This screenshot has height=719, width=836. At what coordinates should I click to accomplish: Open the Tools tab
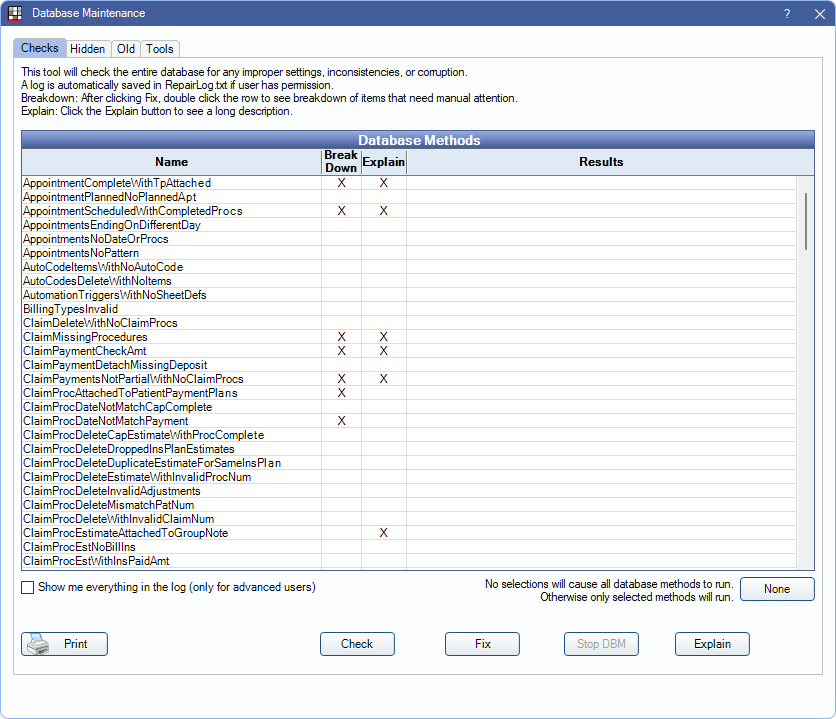click(160, 49)
